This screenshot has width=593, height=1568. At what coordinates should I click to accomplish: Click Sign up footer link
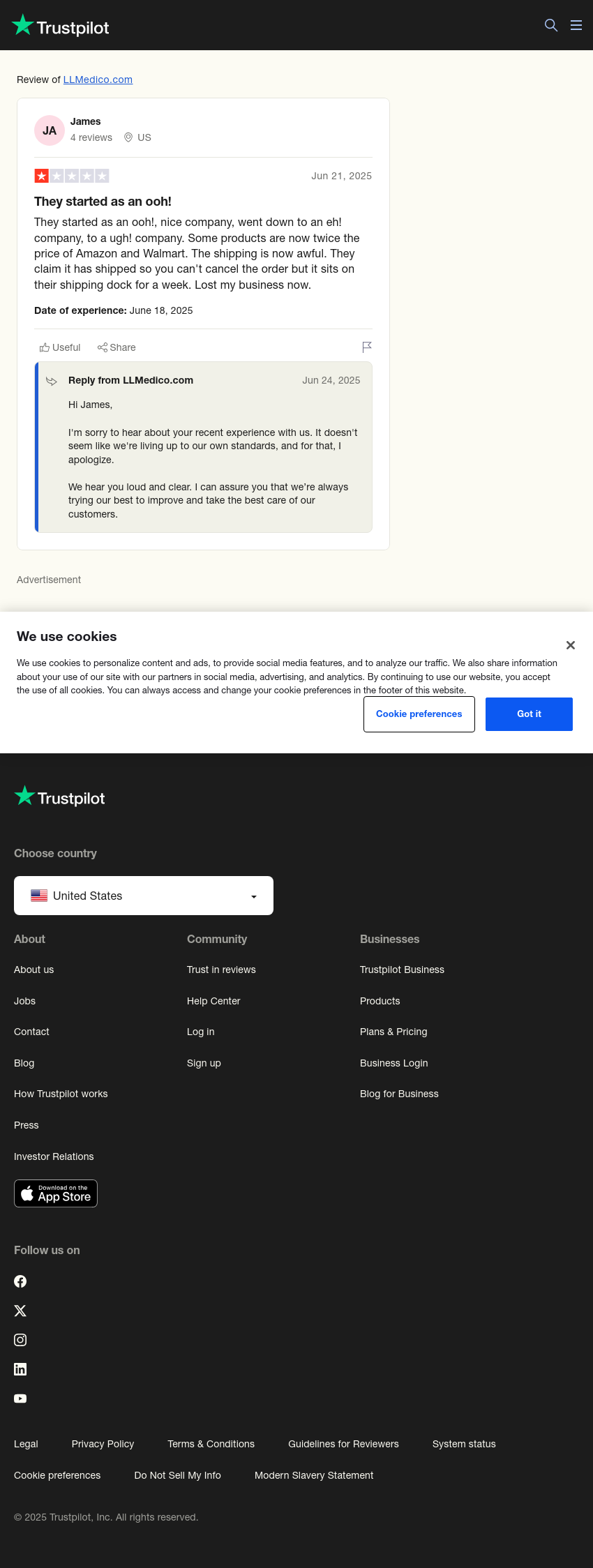(204, 1063)
